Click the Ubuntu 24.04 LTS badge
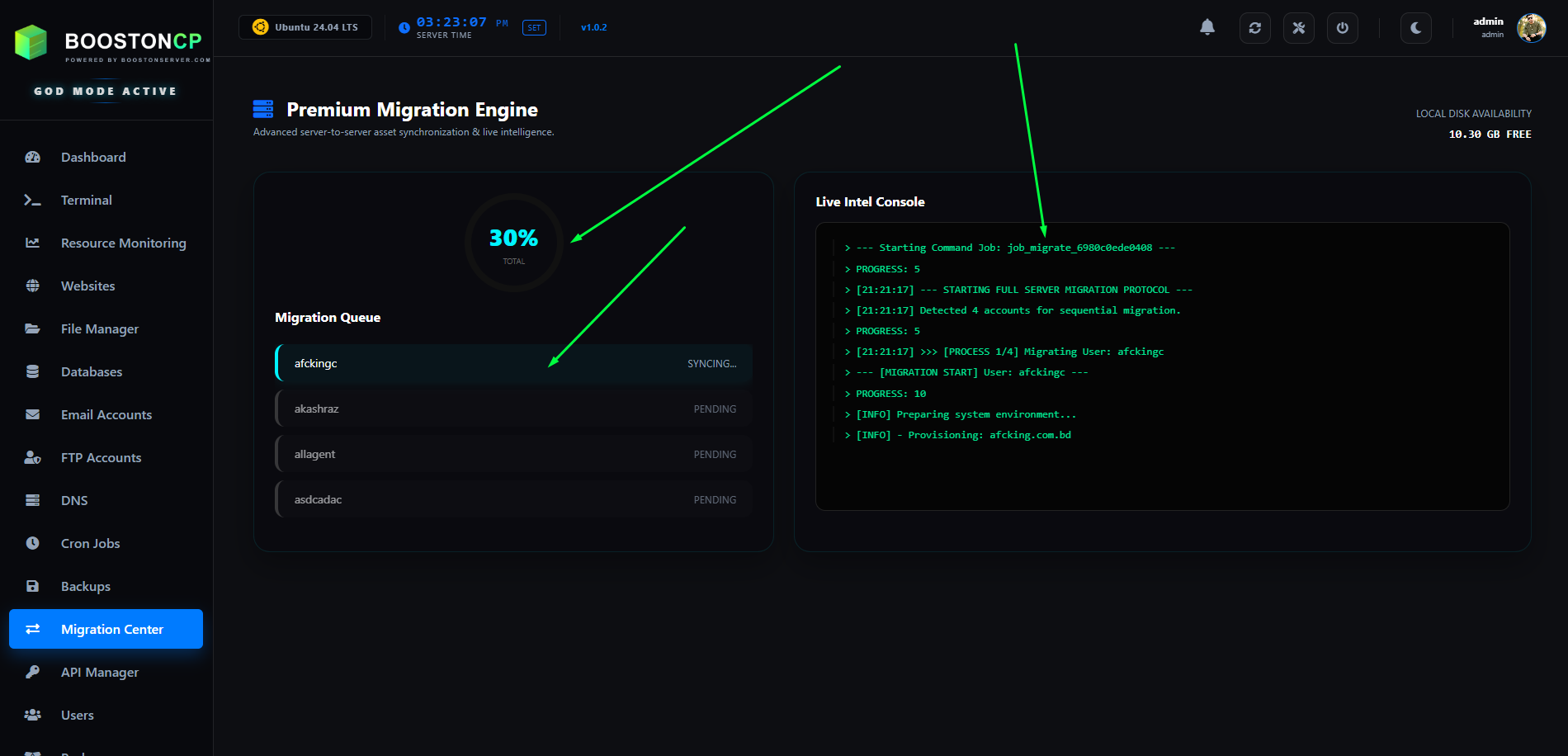 (x=305, y=27)
